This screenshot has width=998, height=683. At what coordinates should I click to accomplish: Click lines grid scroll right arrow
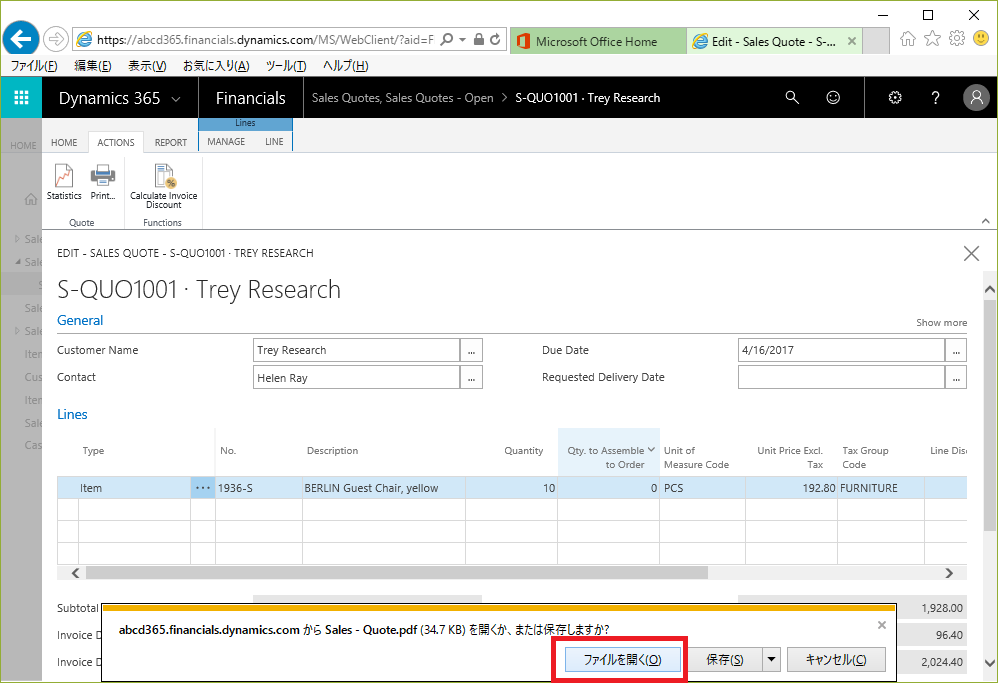coord(949,573)
